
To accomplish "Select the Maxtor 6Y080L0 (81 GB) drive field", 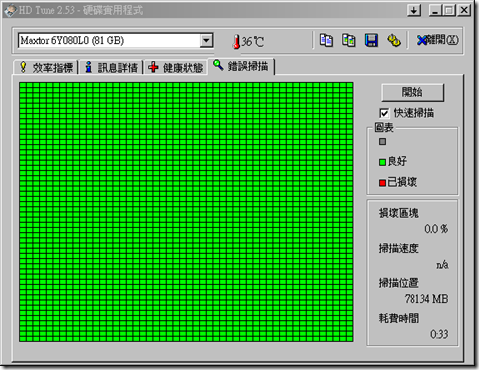I will [115, 41].
